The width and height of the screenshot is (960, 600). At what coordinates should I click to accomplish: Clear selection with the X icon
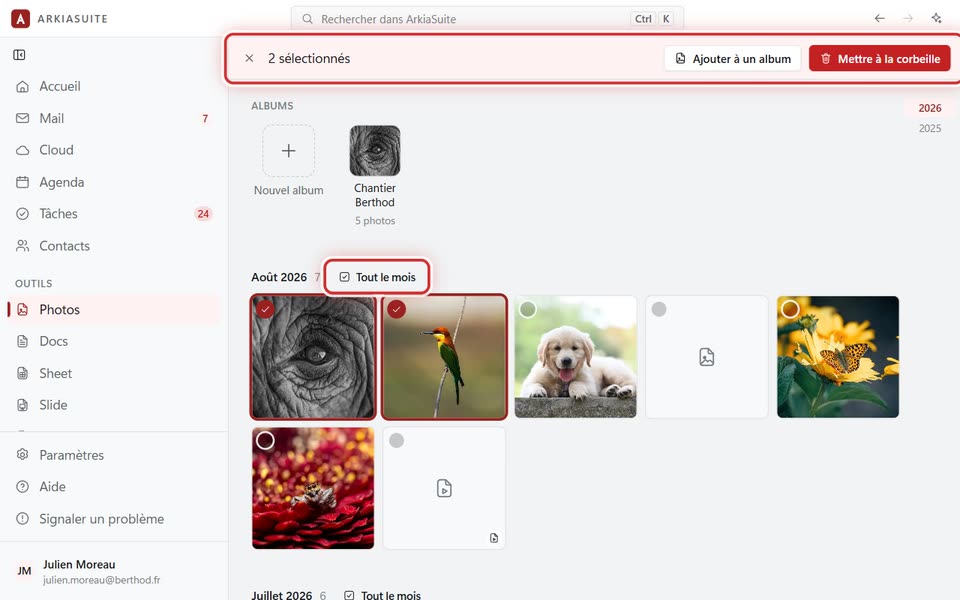[249, 58]
